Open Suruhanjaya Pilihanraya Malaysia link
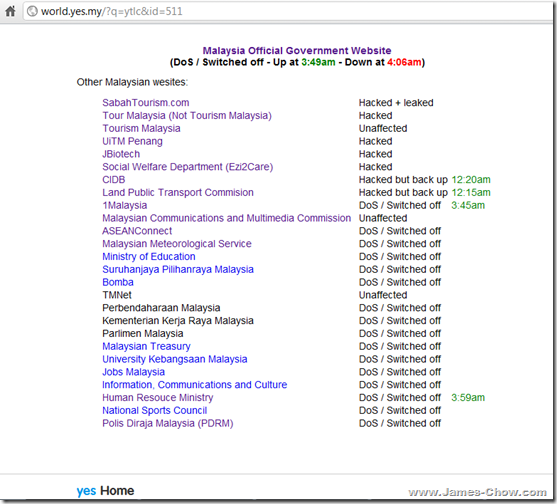This screenshot has width=557, height=504. click(178, 269)
